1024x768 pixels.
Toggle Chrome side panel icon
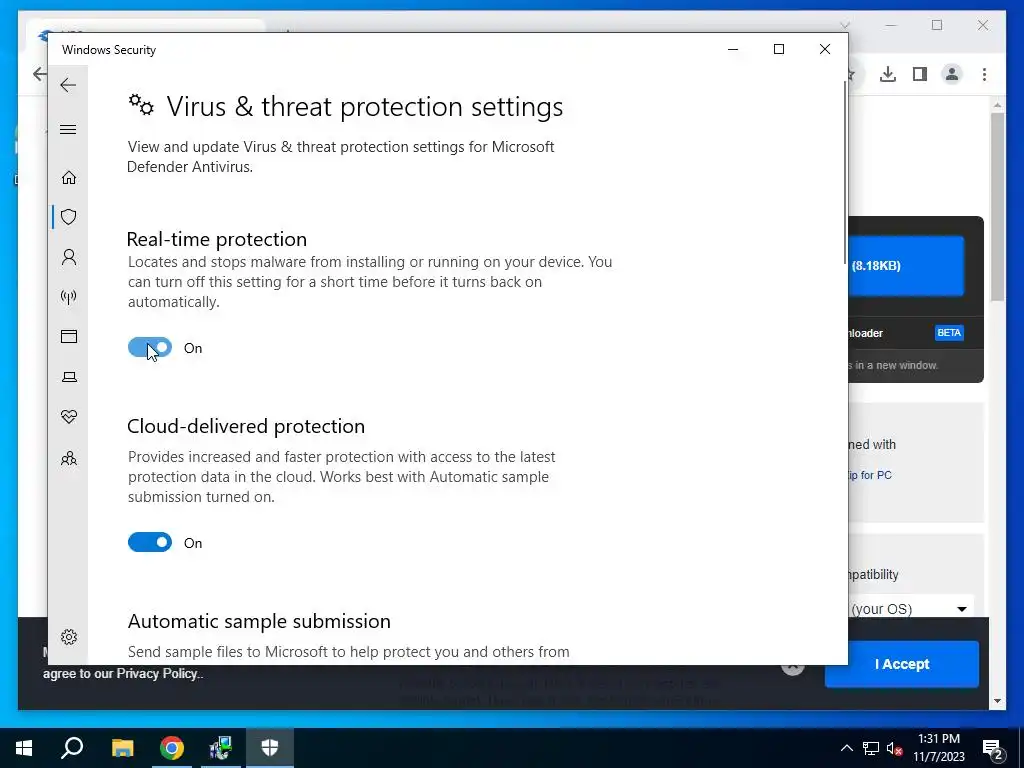click(x=920, y=74)
